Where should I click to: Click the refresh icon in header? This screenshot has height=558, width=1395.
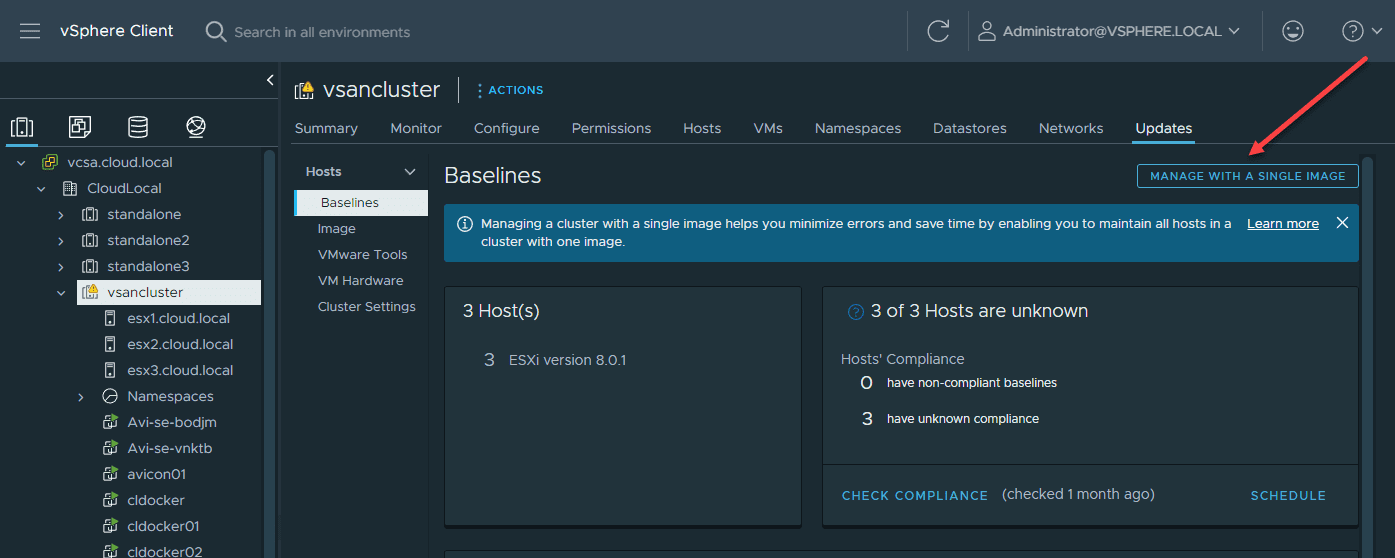[x=938, y=31]
